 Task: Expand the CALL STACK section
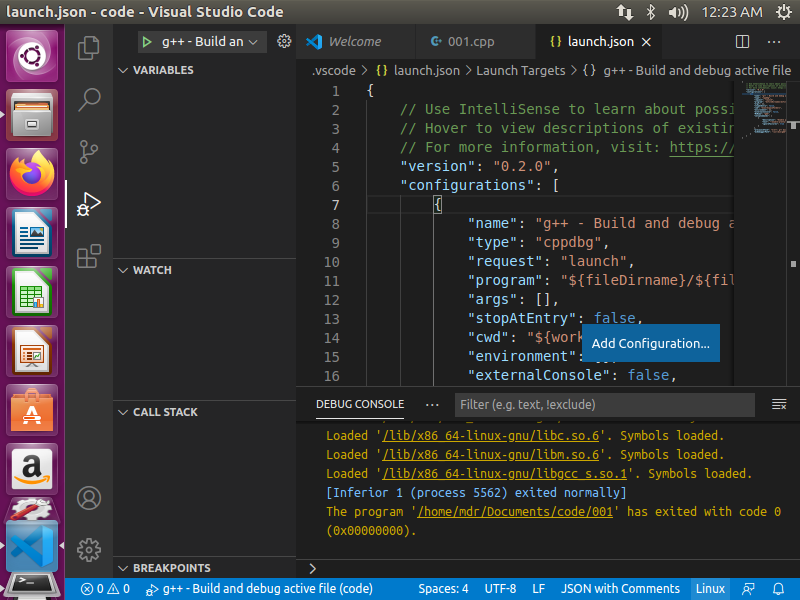[x=165, y=412]
